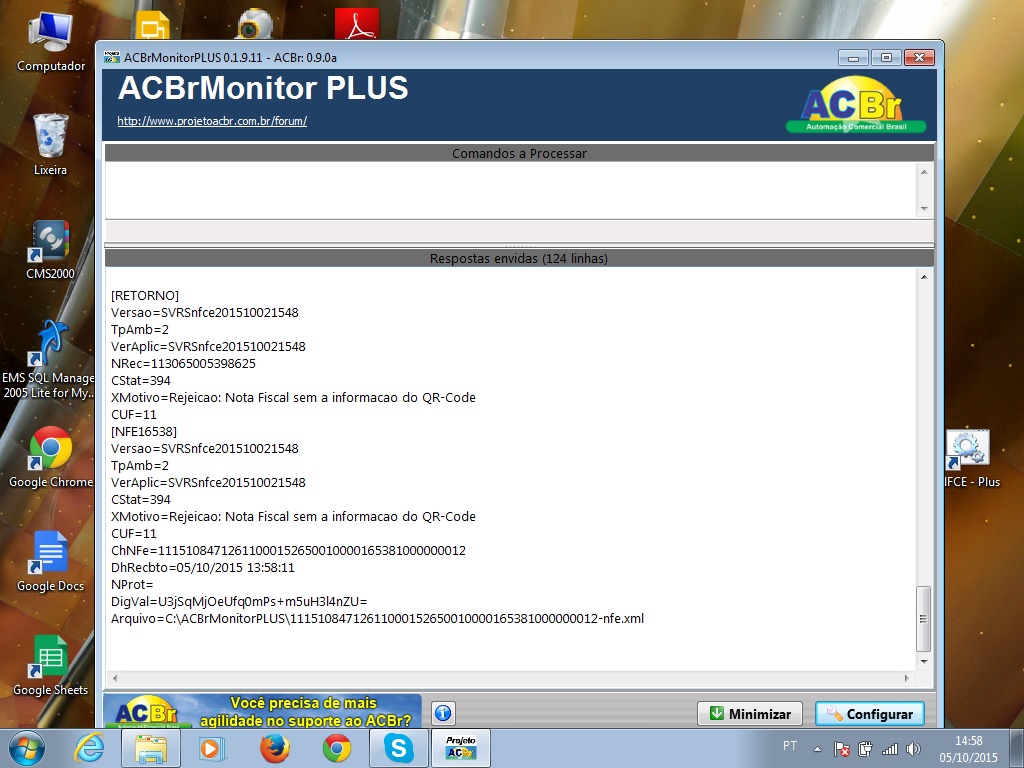Click the responses horizontal scroll right arrow

point(906,678)
